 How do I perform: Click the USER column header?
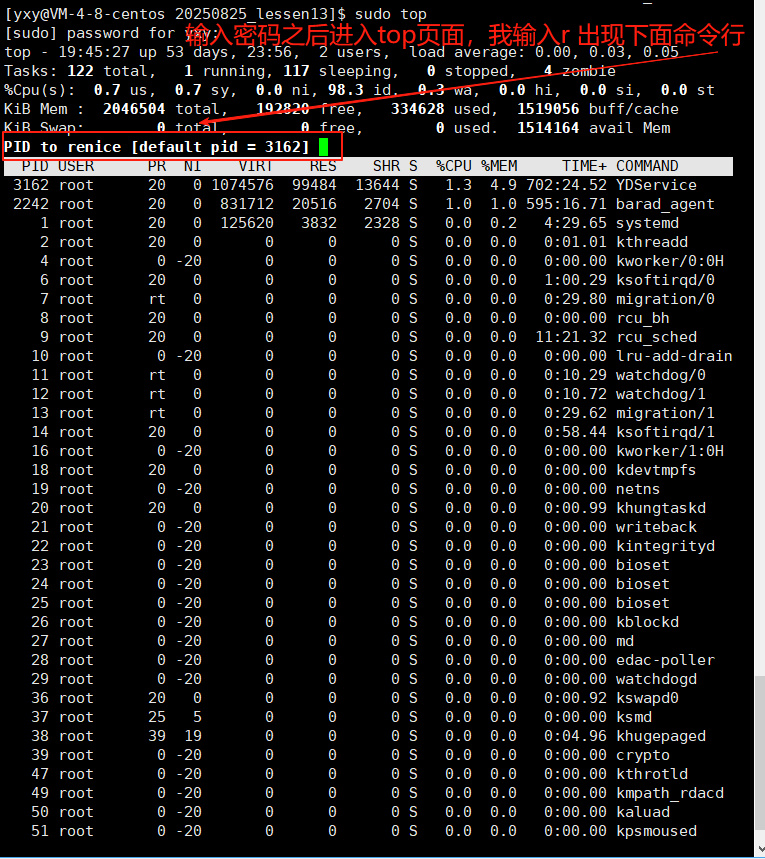pos(76,166)
